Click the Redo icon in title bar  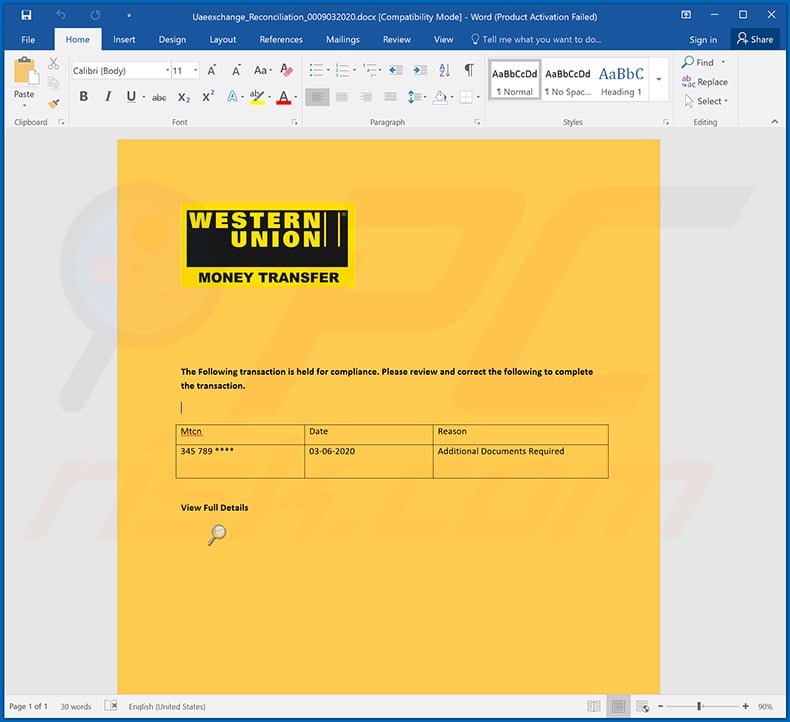95,15
